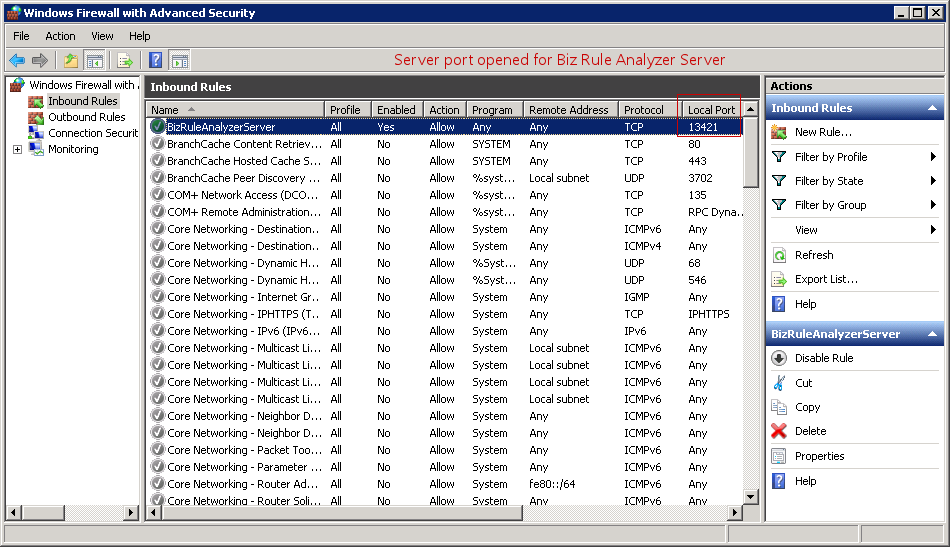This screenshot has width=950, height=547.
Task: Open the Filter by State submenu arrow
Action: point(933,181)
